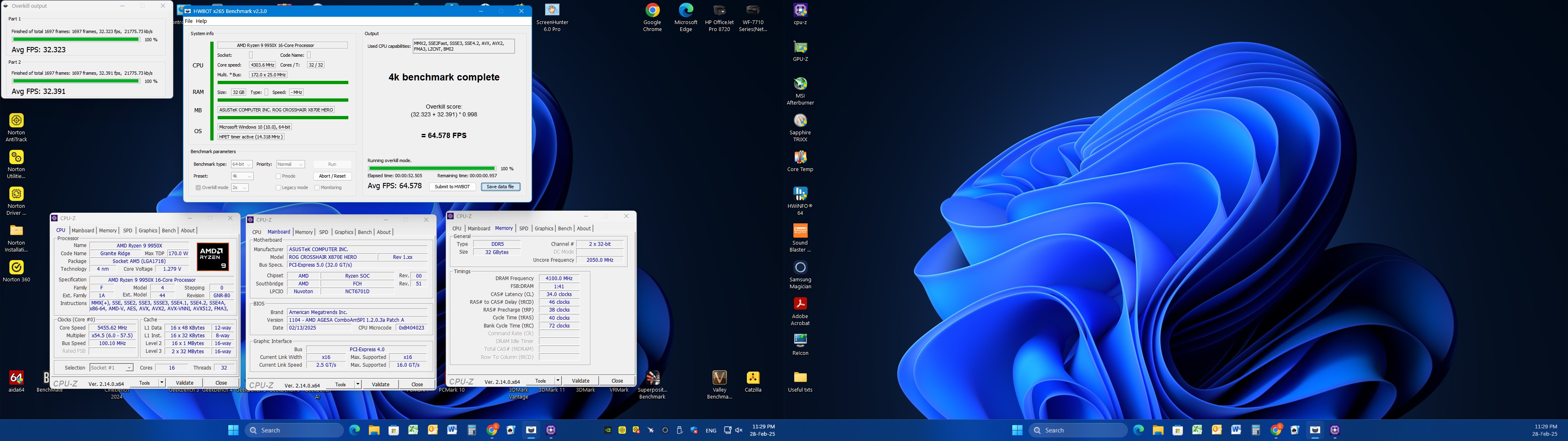Switch to Graphics tab in CPU-Z CPU-tab window
Viewport: 1568px width, 441px height.
click(148, 231)
